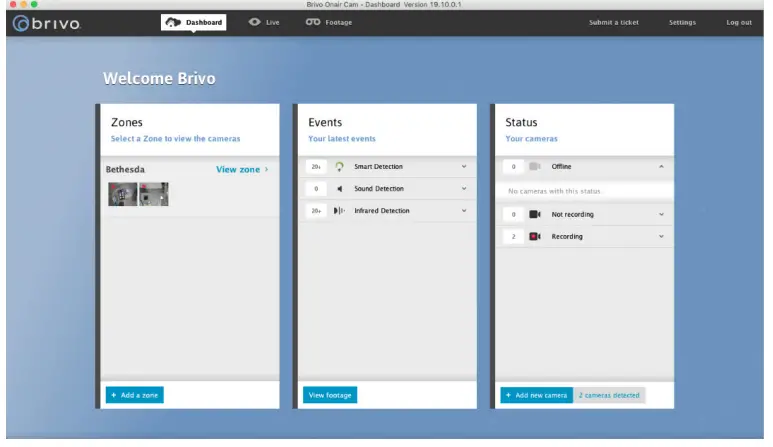Click the Bethesda zone name
The image size is (773, 447).
[x=125, y=169]
